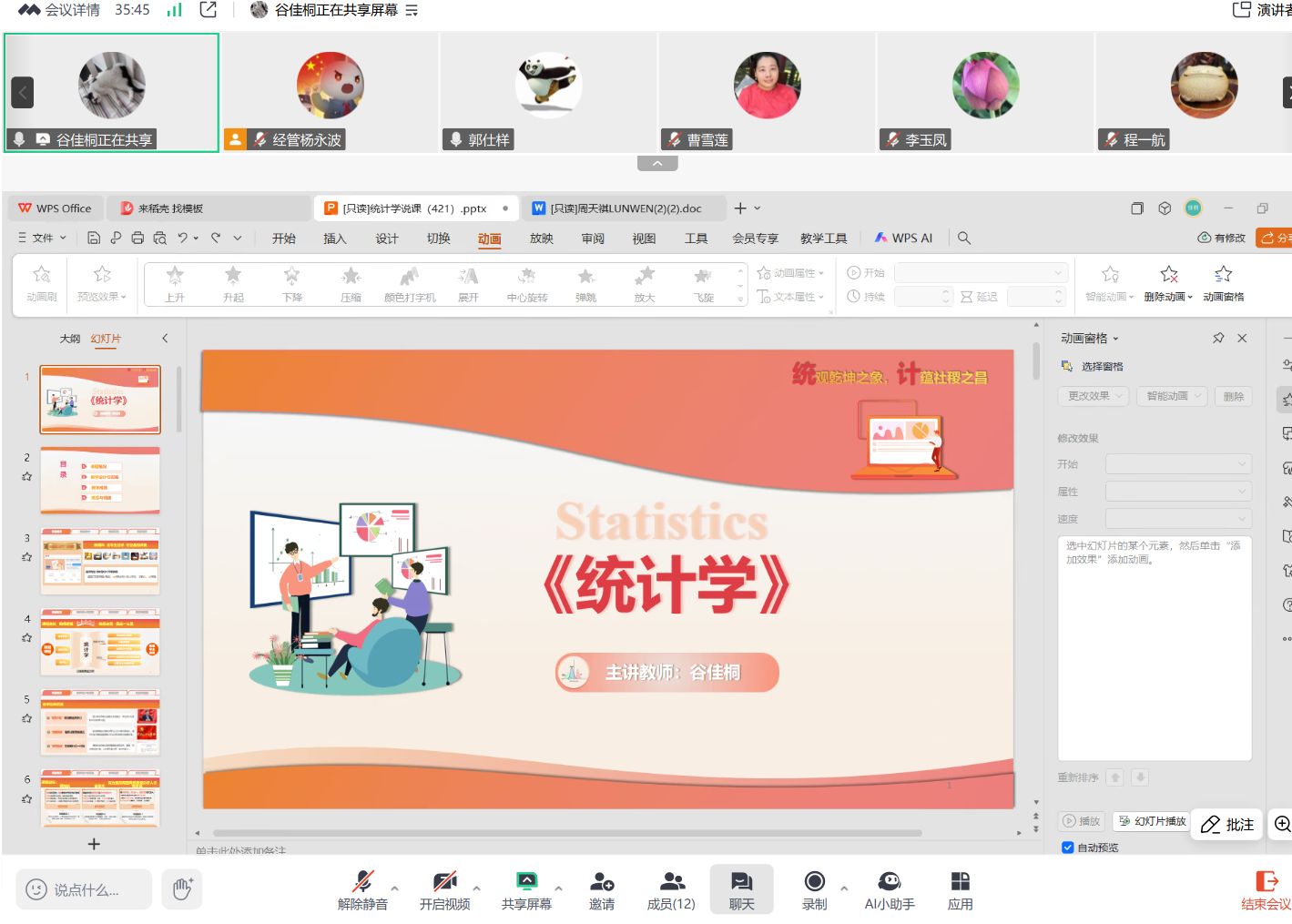Image resolution: width=1292 pixels, height=924 pixels.
Task: Collapse the participant video strip
Action: click(x=657, y=164)
